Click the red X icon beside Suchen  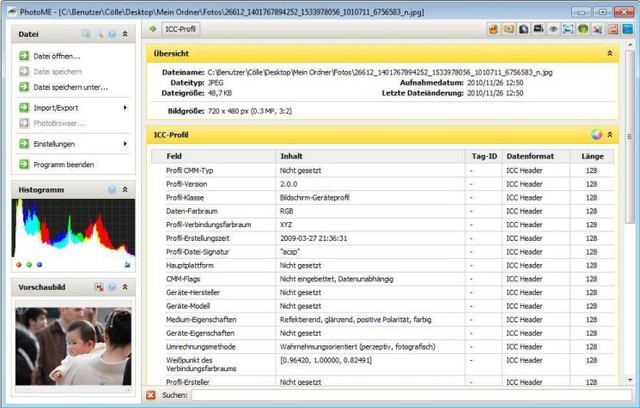click(151, 395)
